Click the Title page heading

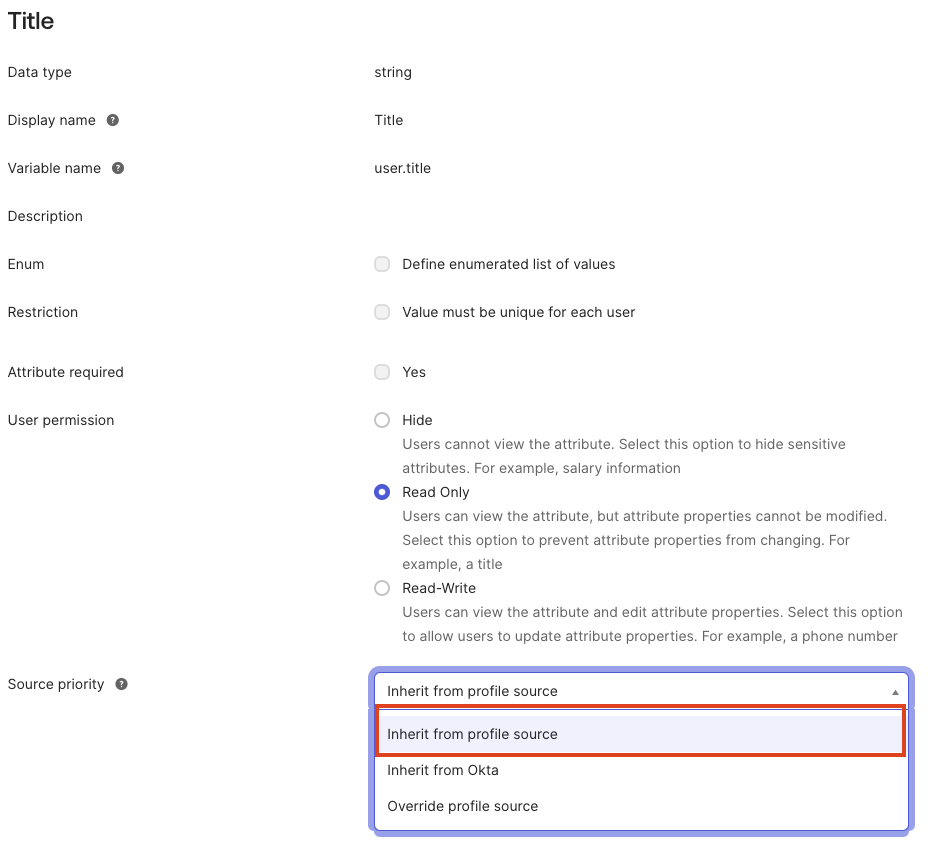(x=30, y=21)
